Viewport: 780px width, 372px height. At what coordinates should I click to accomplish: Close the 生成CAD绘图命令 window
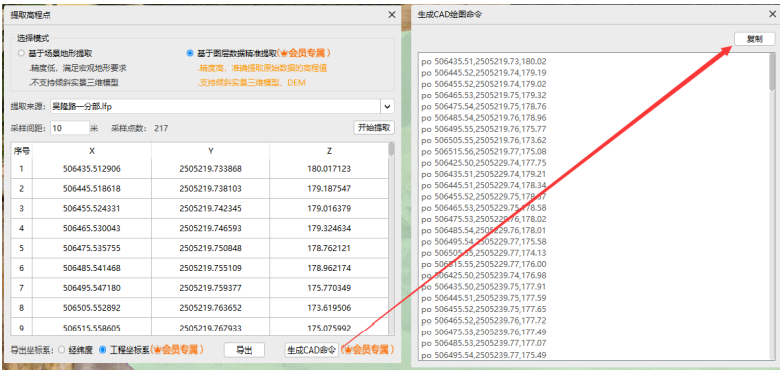(772, 14)
